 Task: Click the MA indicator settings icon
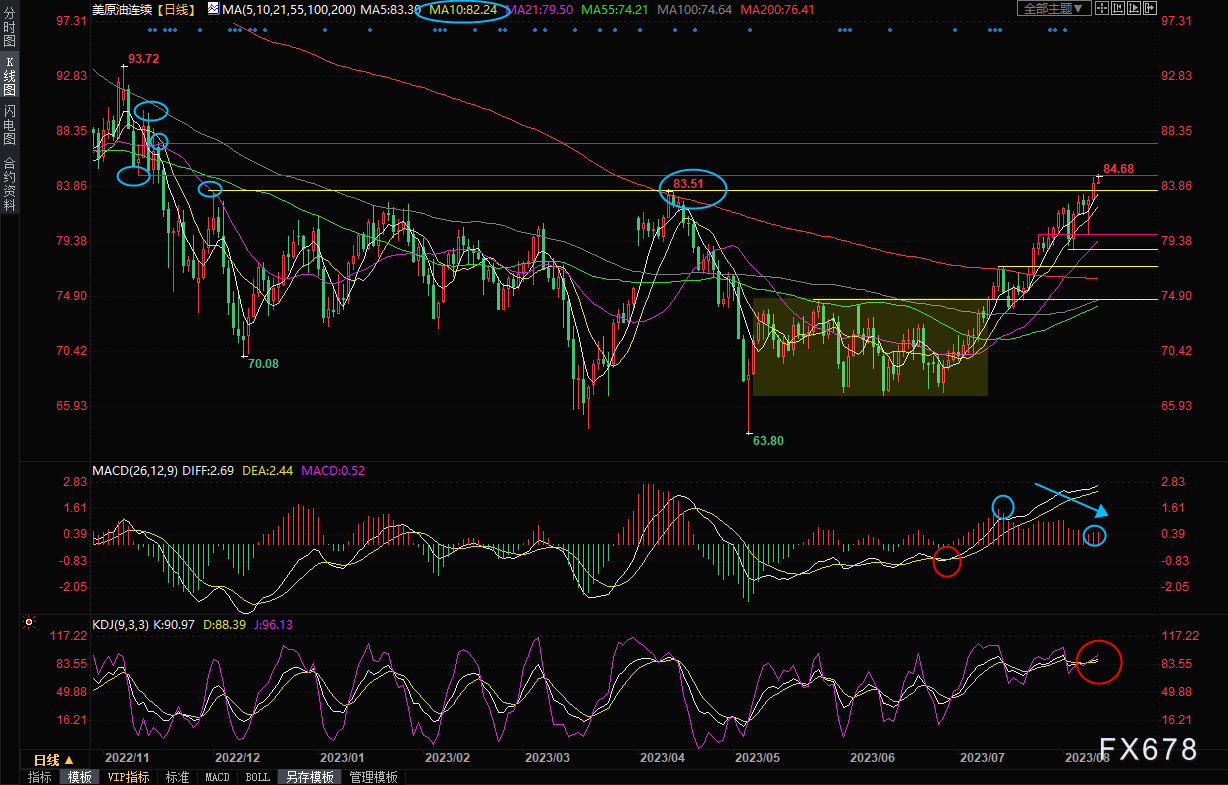click(213, 8)
